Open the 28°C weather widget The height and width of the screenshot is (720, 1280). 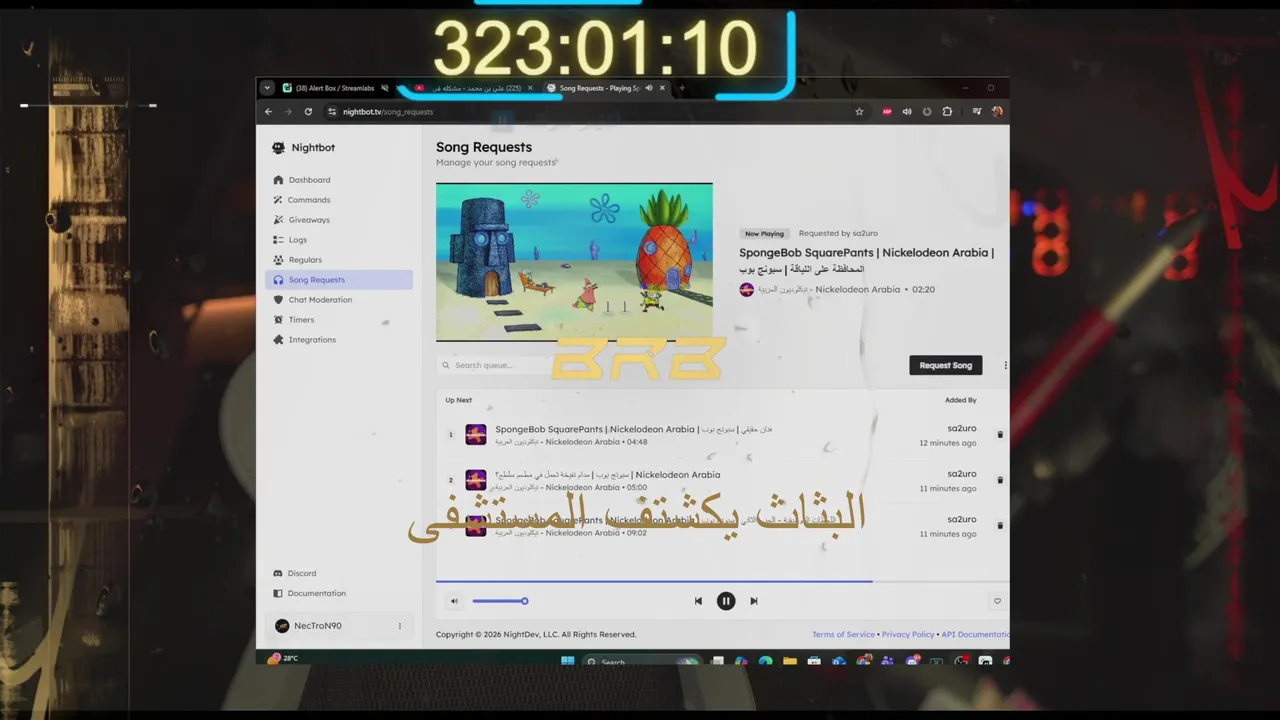tap(283, 659)
